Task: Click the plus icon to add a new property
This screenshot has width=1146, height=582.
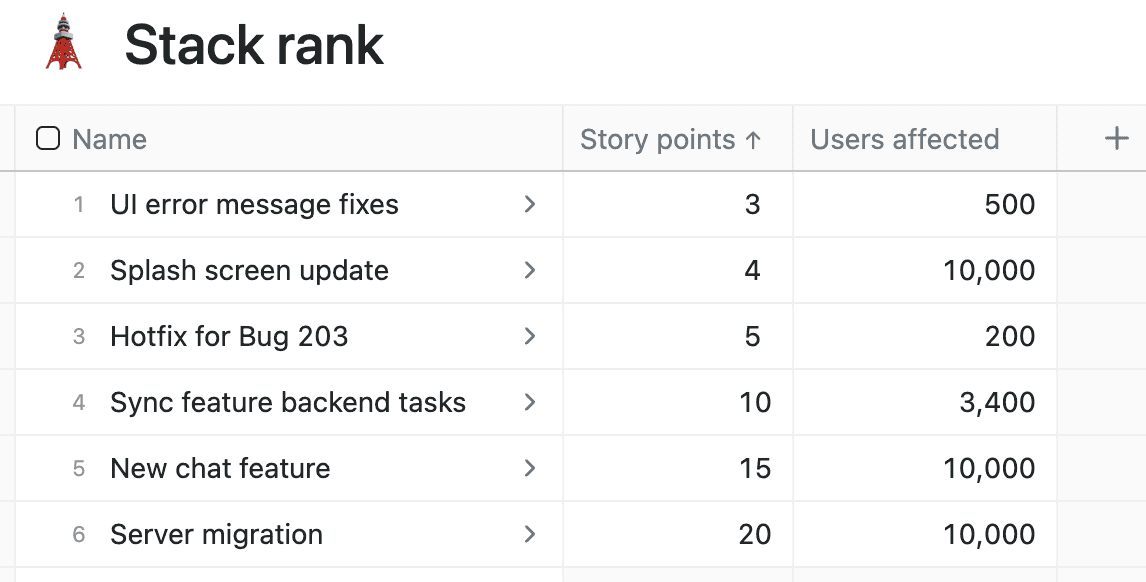Action: (1117, 138)
